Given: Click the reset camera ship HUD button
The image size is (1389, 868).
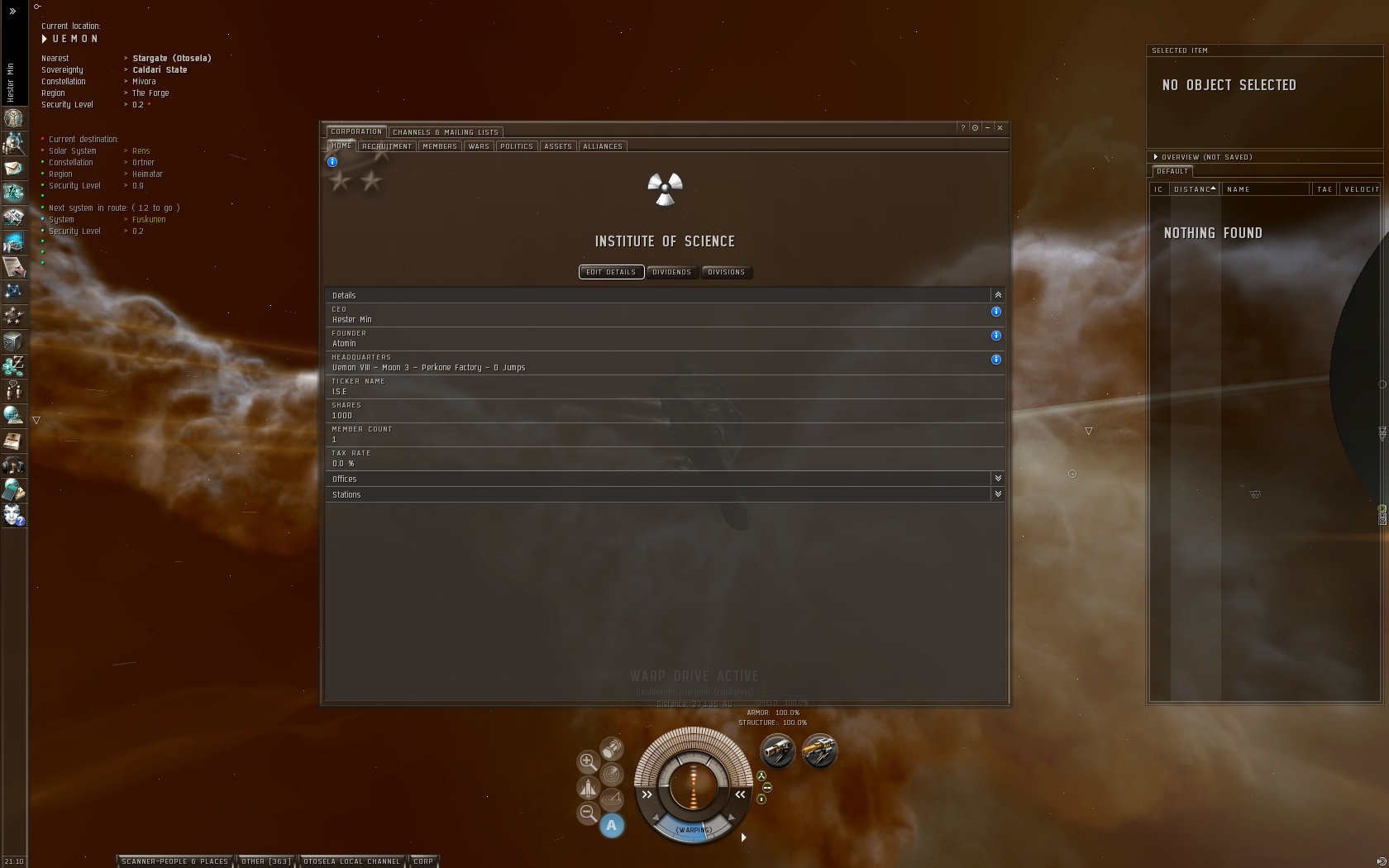Looking at the screenshot, I should click(x=588, y=787).
